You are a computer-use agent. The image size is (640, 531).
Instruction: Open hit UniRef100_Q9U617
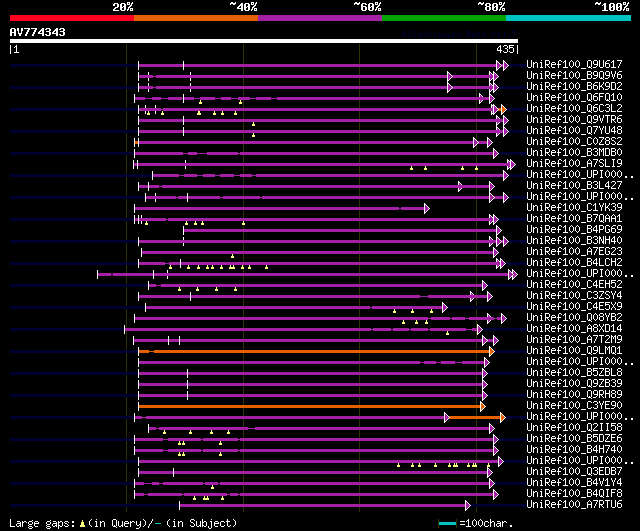[574, 64]
